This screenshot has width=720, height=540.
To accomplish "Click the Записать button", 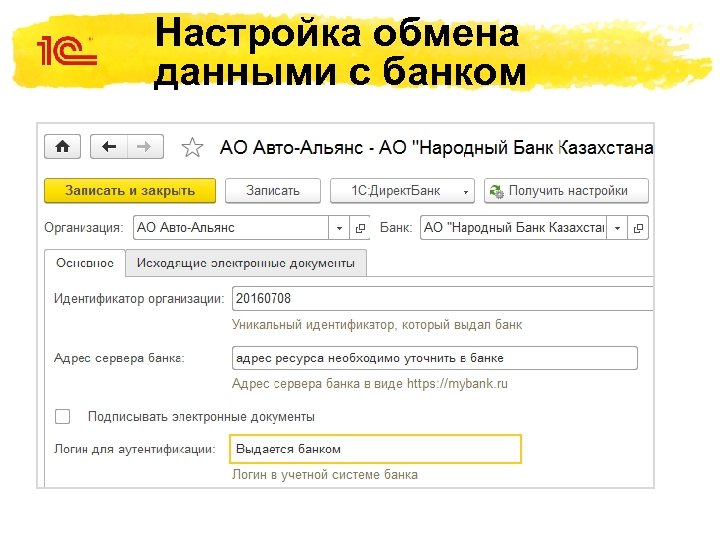I will point(273,191).
